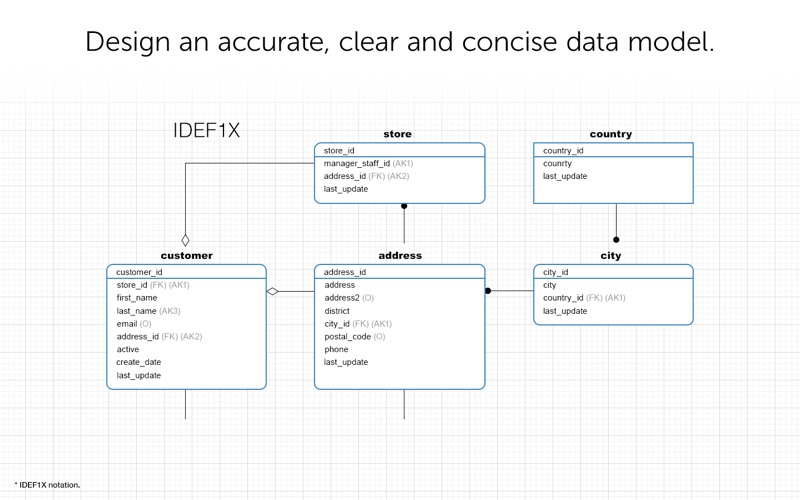Select the "store" entity title

click(x=397, y=134)
